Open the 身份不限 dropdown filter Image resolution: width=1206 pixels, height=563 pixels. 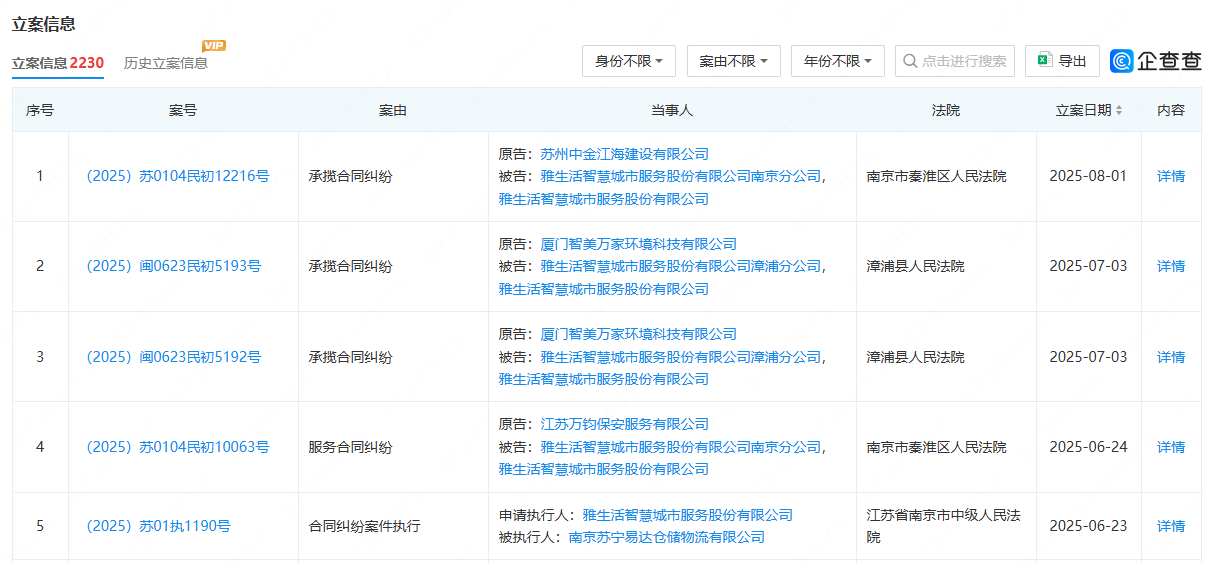(629, 61)
